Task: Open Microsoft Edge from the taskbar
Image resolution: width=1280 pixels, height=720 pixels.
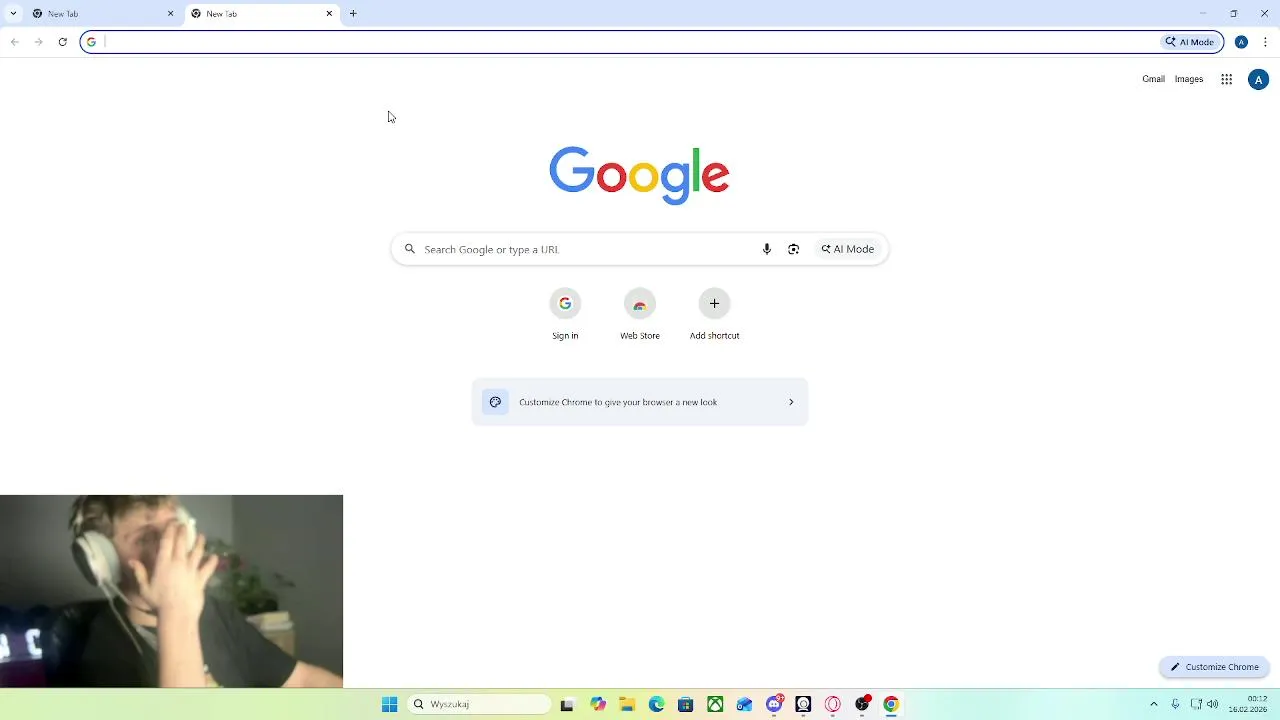Action: click(656, 704)
